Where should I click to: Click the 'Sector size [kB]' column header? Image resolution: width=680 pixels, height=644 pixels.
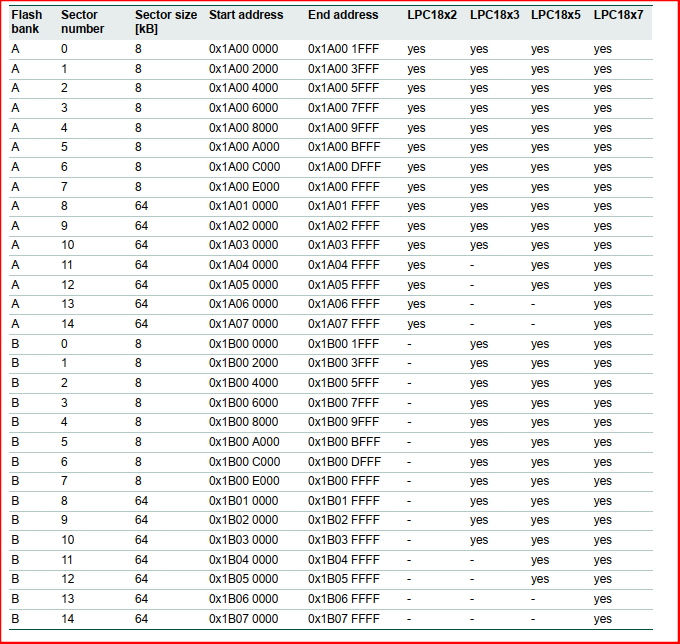click(x=166, y=22)
